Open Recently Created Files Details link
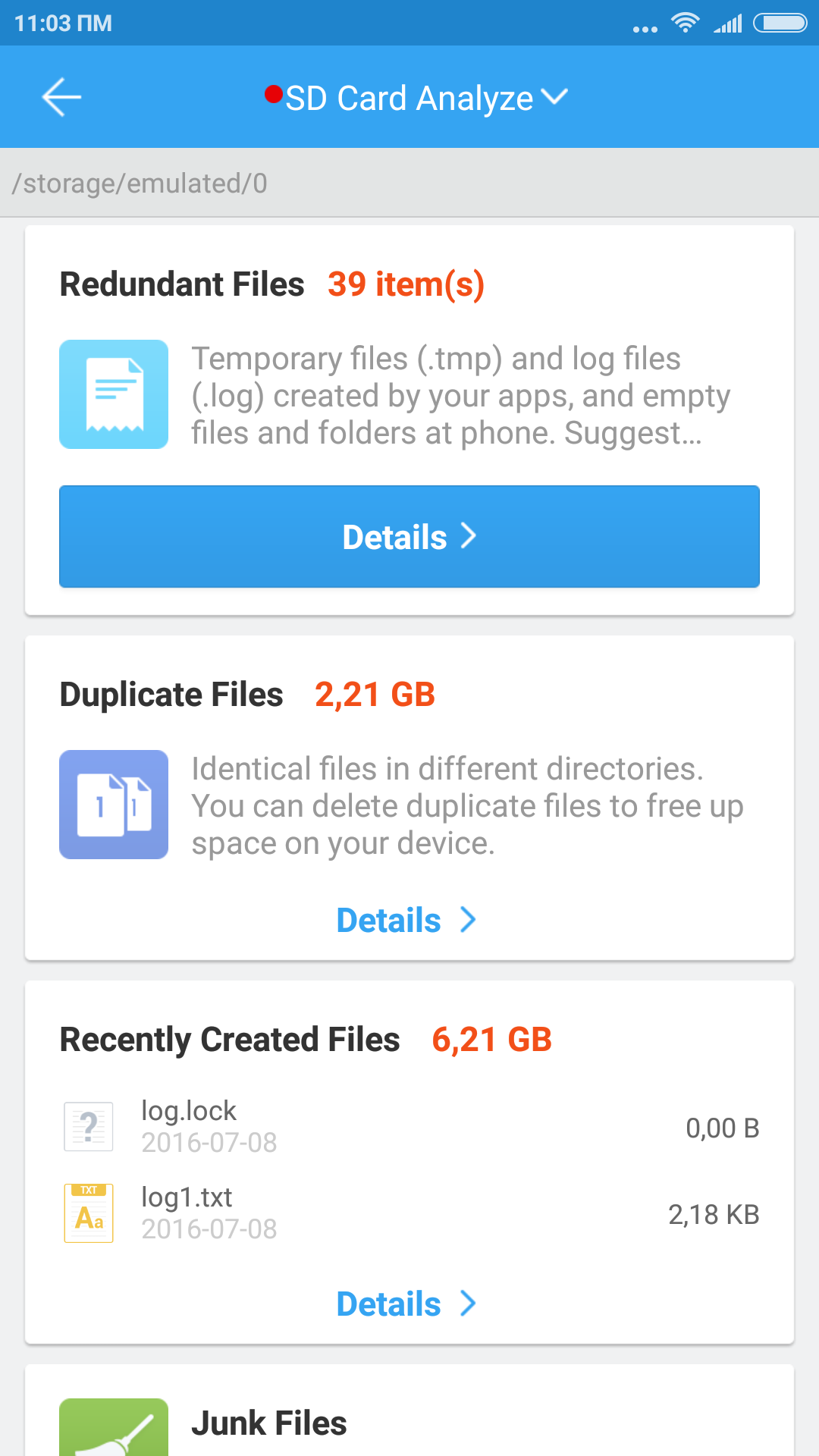Screen dimensions: 819x1456 (x=406, y=1304)
